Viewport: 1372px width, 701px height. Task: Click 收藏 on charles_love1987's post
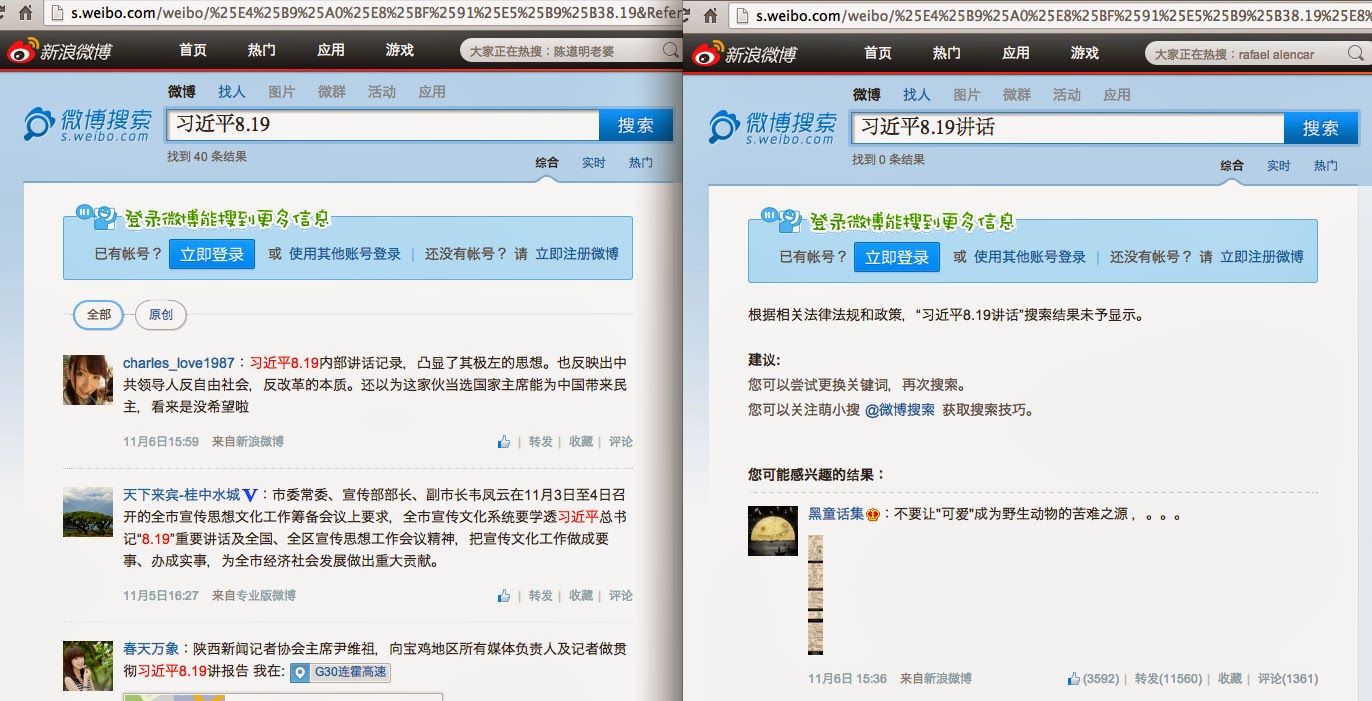pos(581,442)
